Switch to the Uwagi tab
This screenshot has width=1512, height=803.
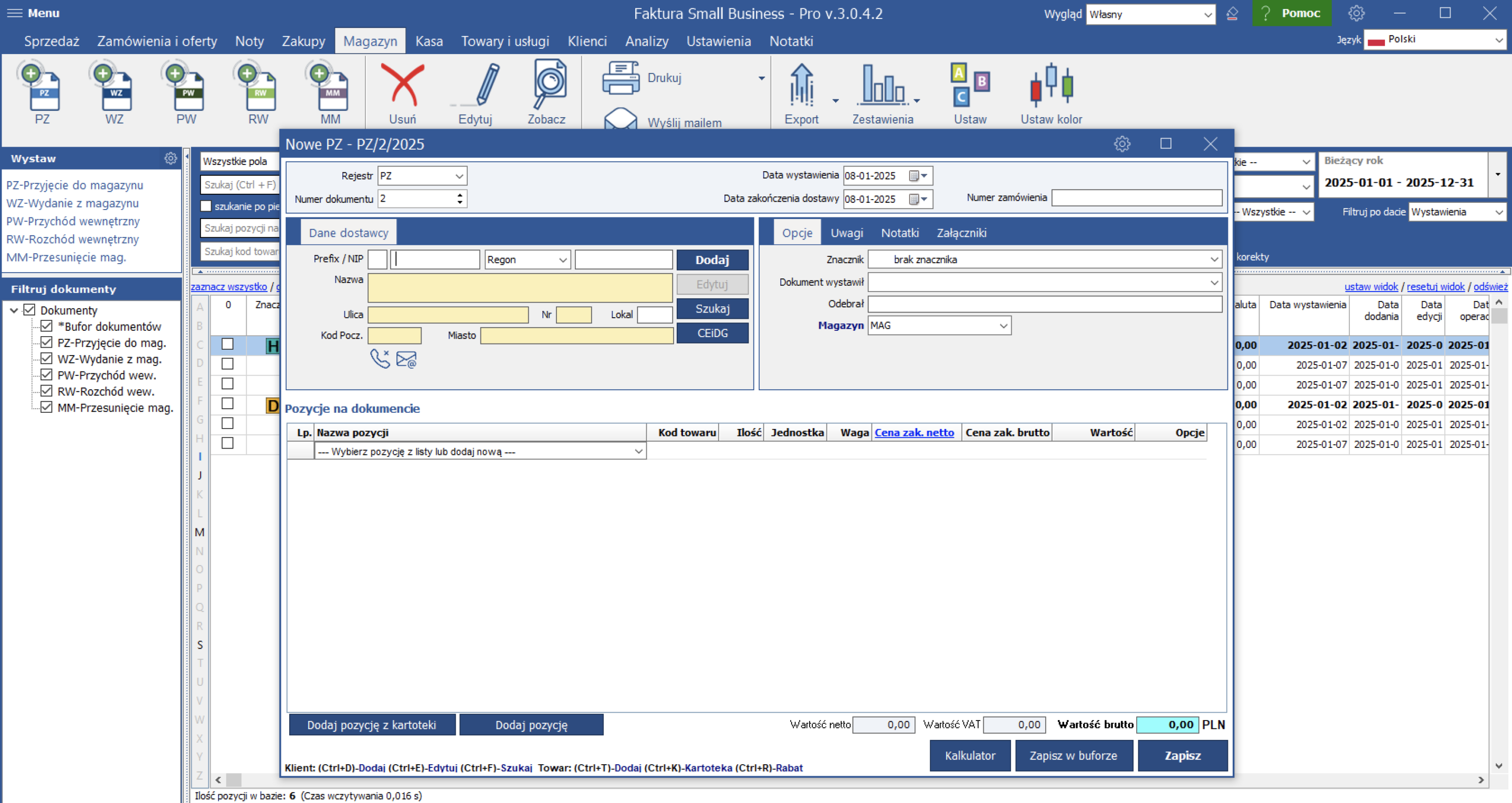846,233
